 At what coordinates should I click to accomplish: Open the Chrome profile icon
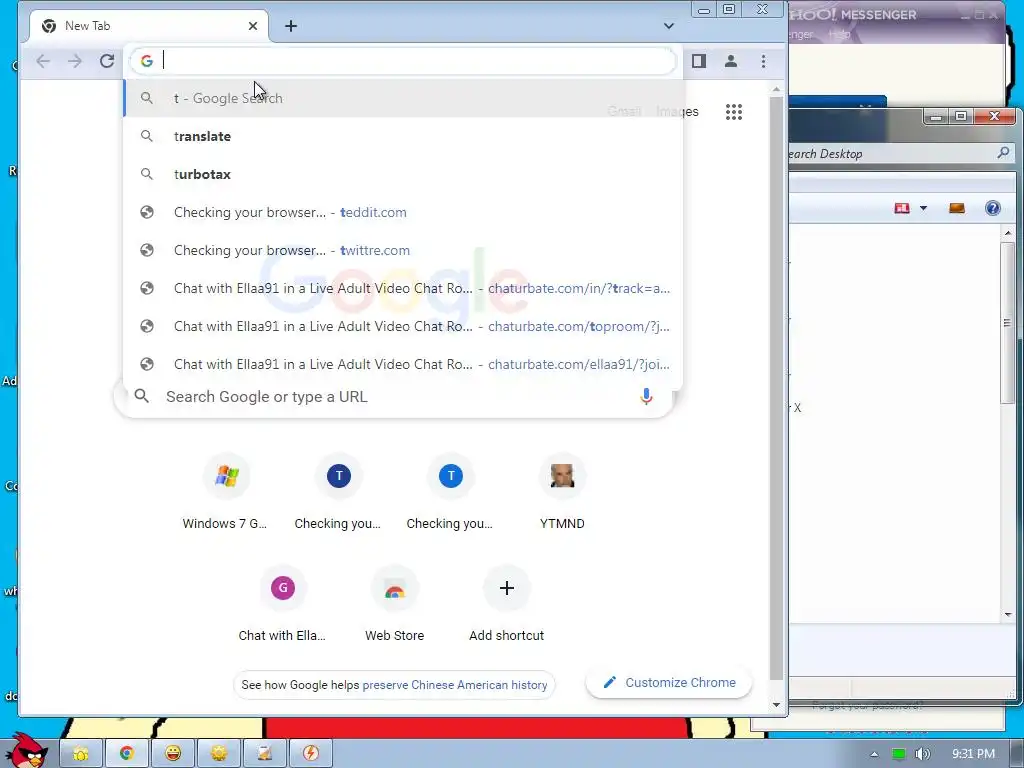[731, 61]
